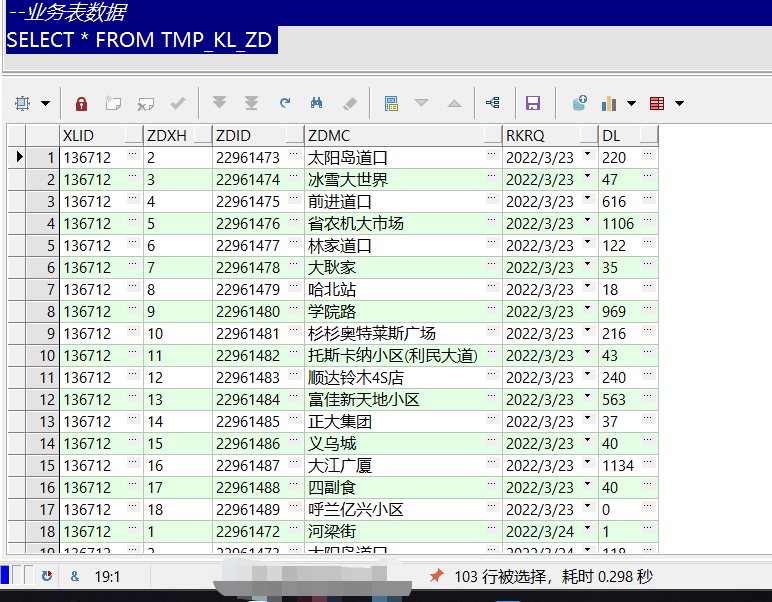Expand dropdown arrow beside red grid icon
772x602 pixels.
679,103
